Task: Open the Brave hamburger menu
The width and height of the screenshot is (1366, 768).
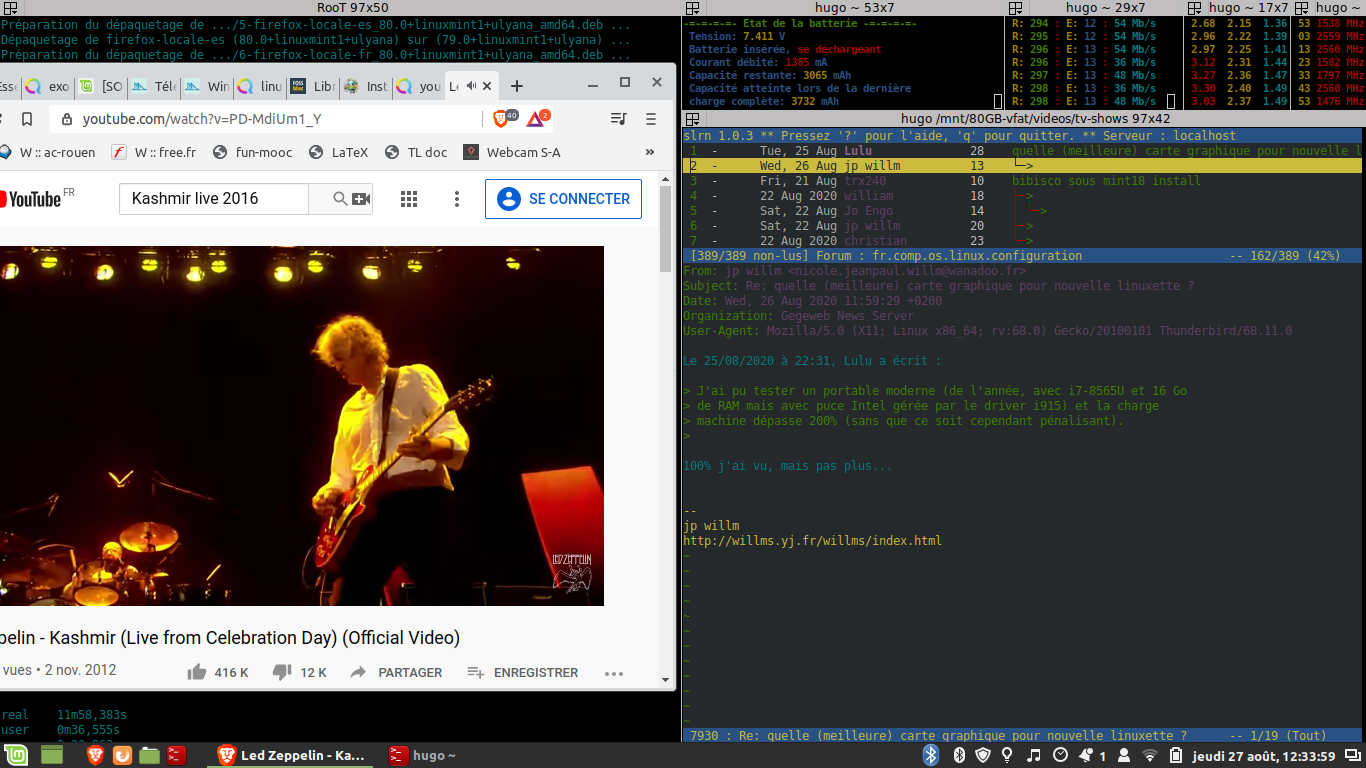Action: click(x=651, y=119)
